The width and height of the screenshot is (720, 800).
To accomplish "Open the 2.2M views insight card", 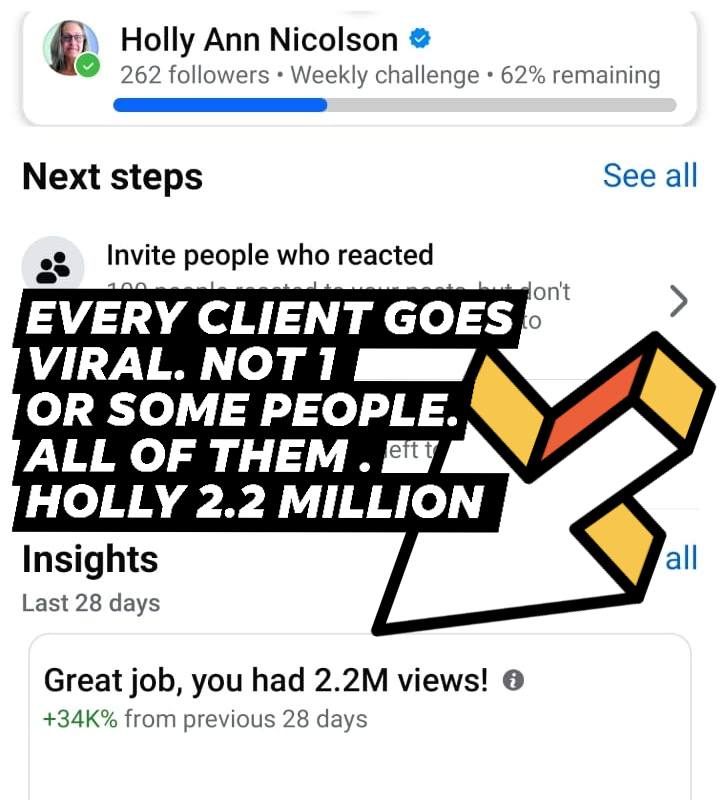I will coord(360,720).
